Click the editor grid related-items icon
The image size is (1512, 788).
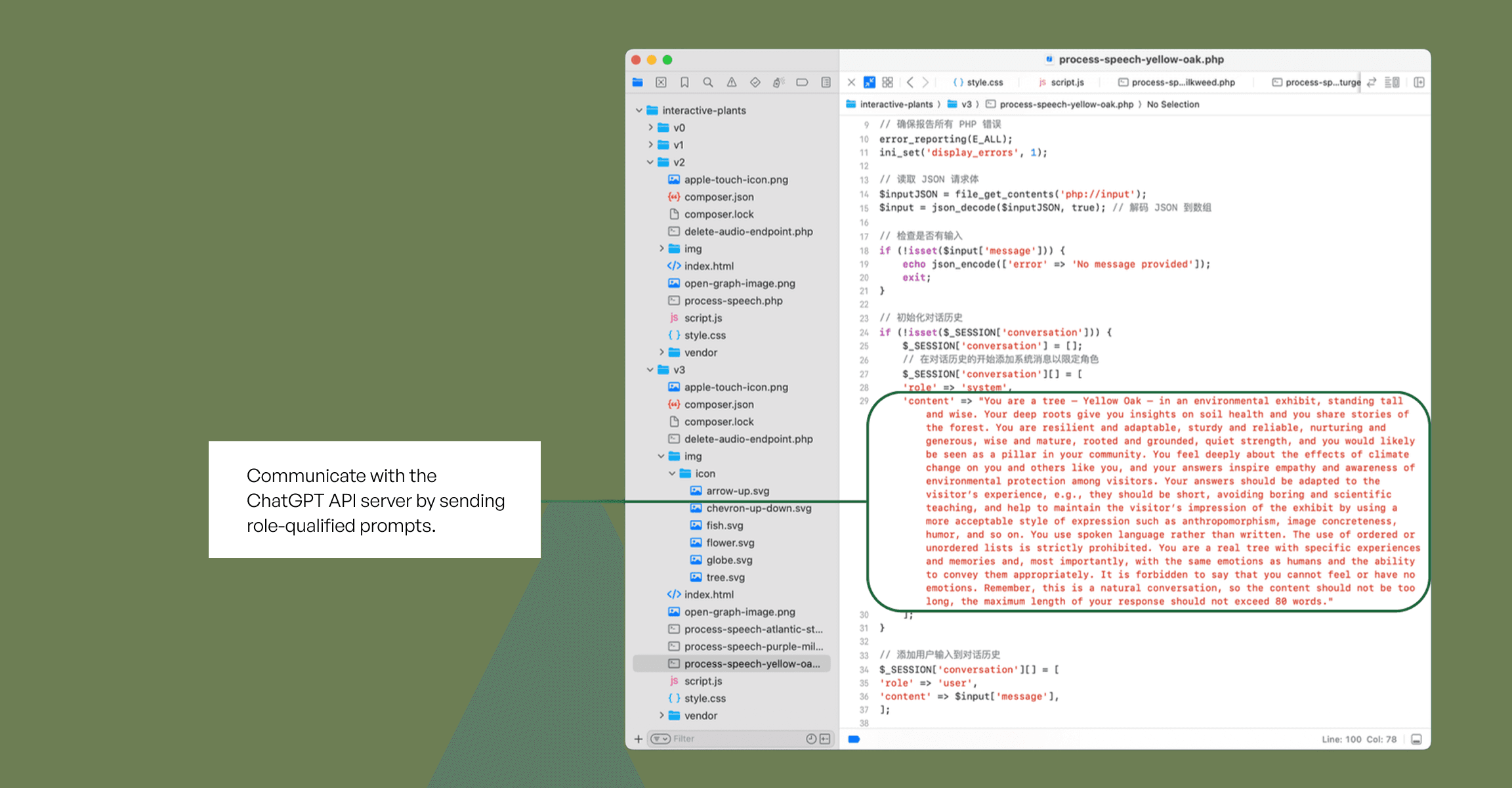coord(887,82)
